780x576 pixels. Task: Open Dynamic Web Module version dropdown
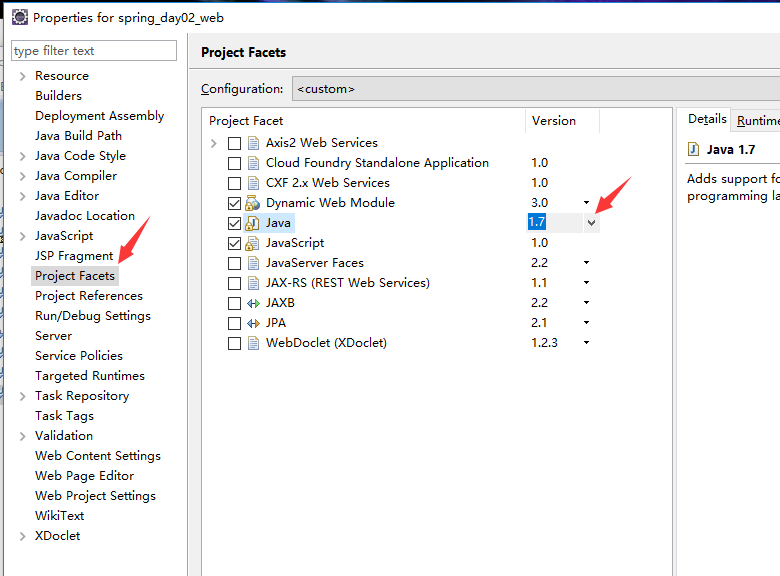586,202
